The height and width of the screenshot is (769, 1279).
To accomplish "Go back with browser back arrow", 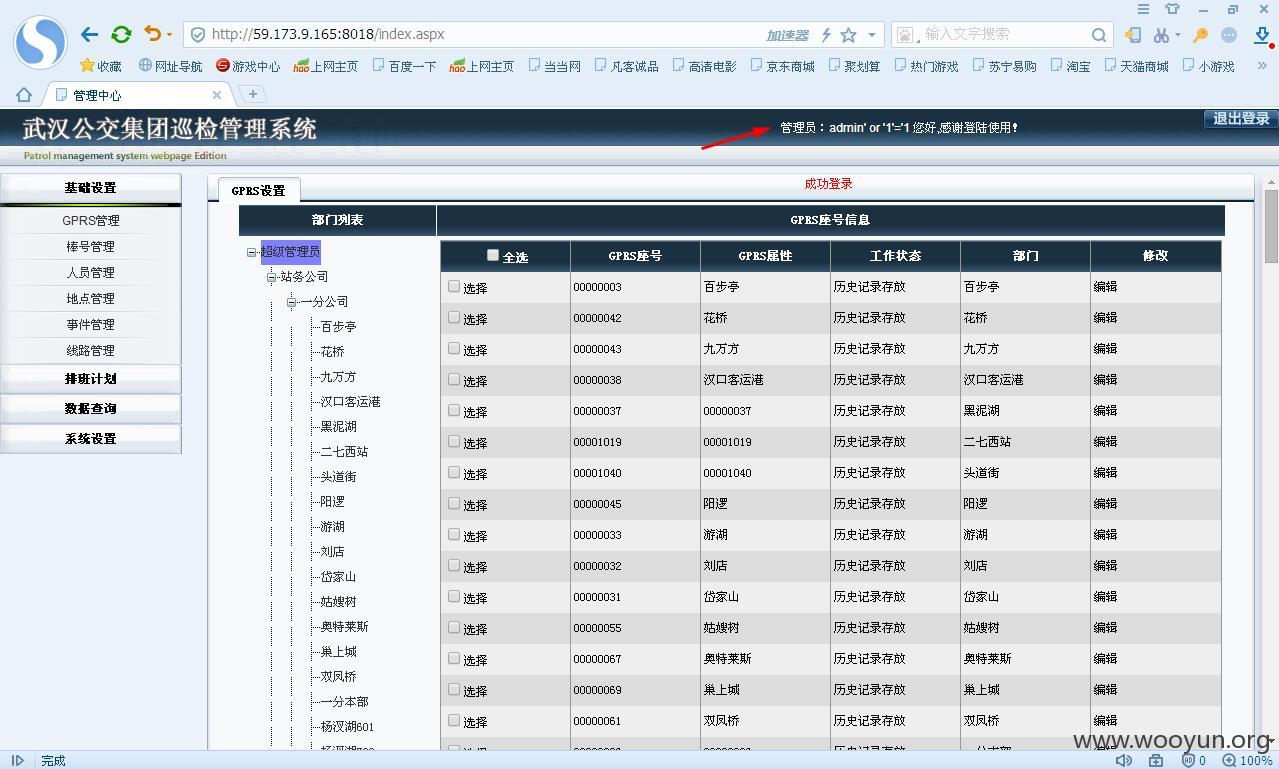I will click(x=89, y=34).
